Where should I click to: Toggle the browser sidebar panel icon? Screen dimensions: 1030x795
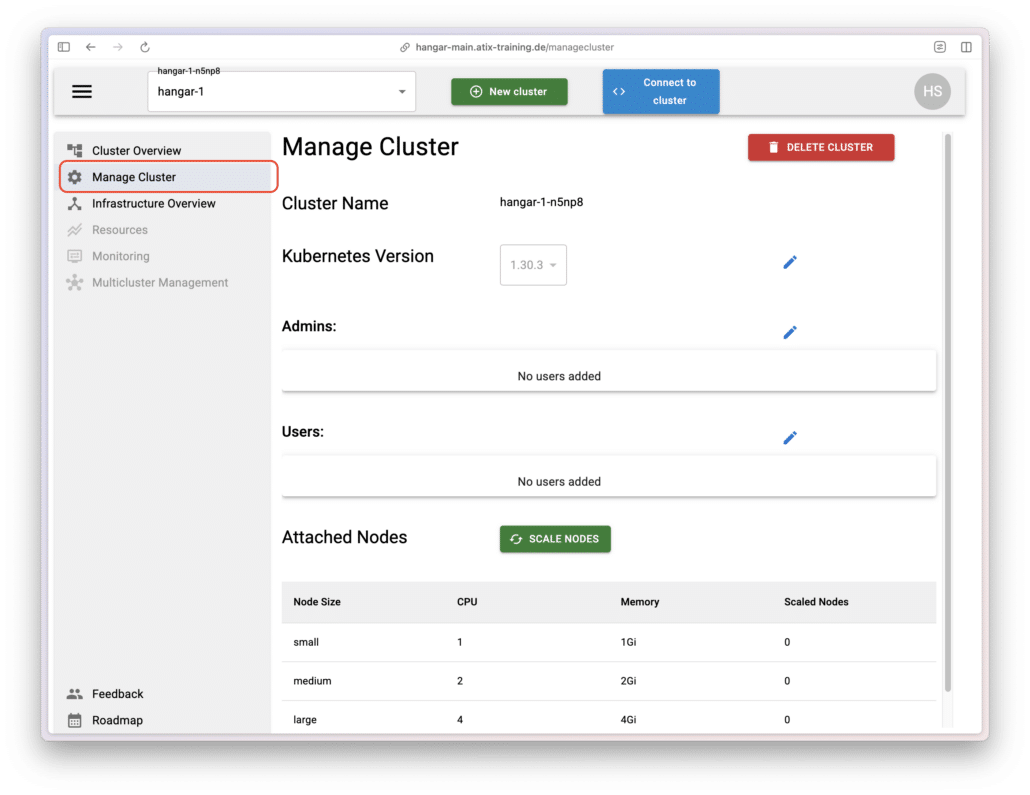(x=64, y=47)
